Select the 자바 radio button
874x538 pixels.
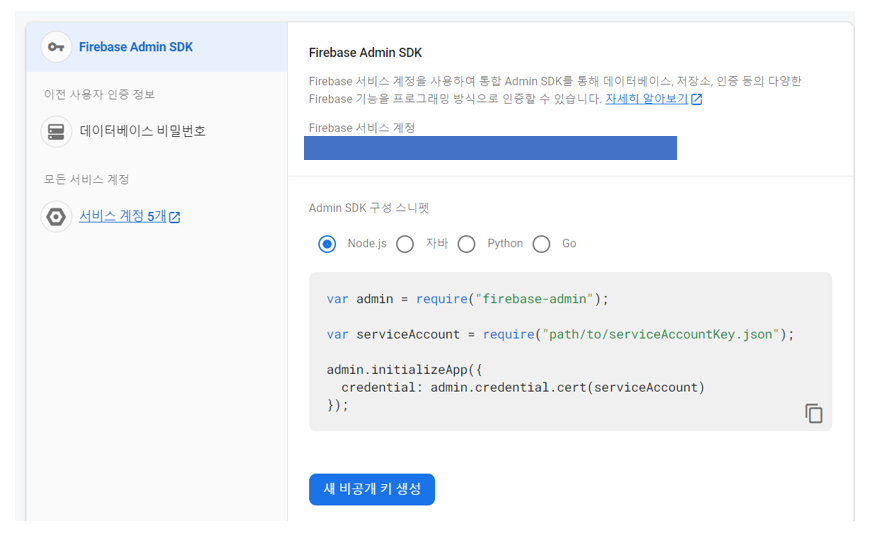click(405, 244)
